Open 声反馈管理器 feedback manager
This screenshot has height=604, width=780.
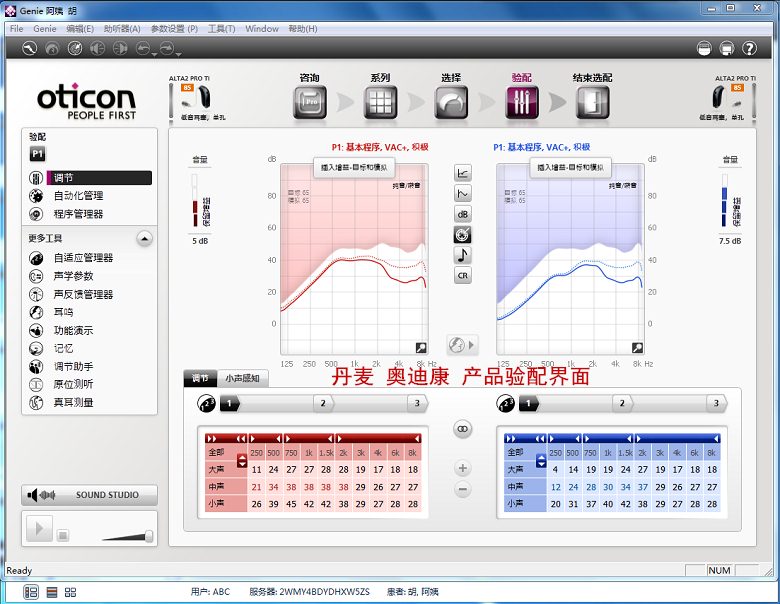click(x=83, y=294)
